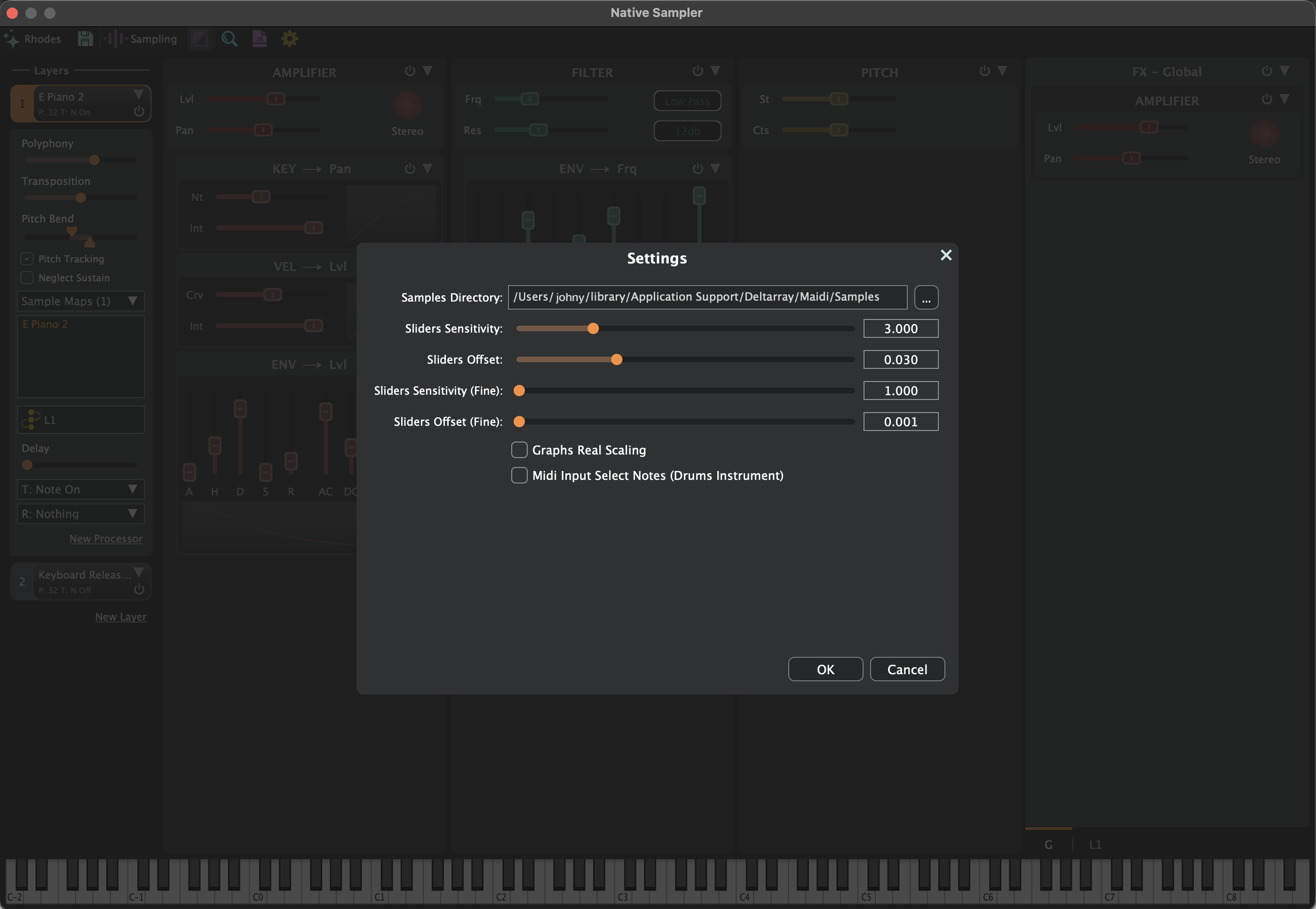Click the browse '...' button for Samples Directory

926,297
